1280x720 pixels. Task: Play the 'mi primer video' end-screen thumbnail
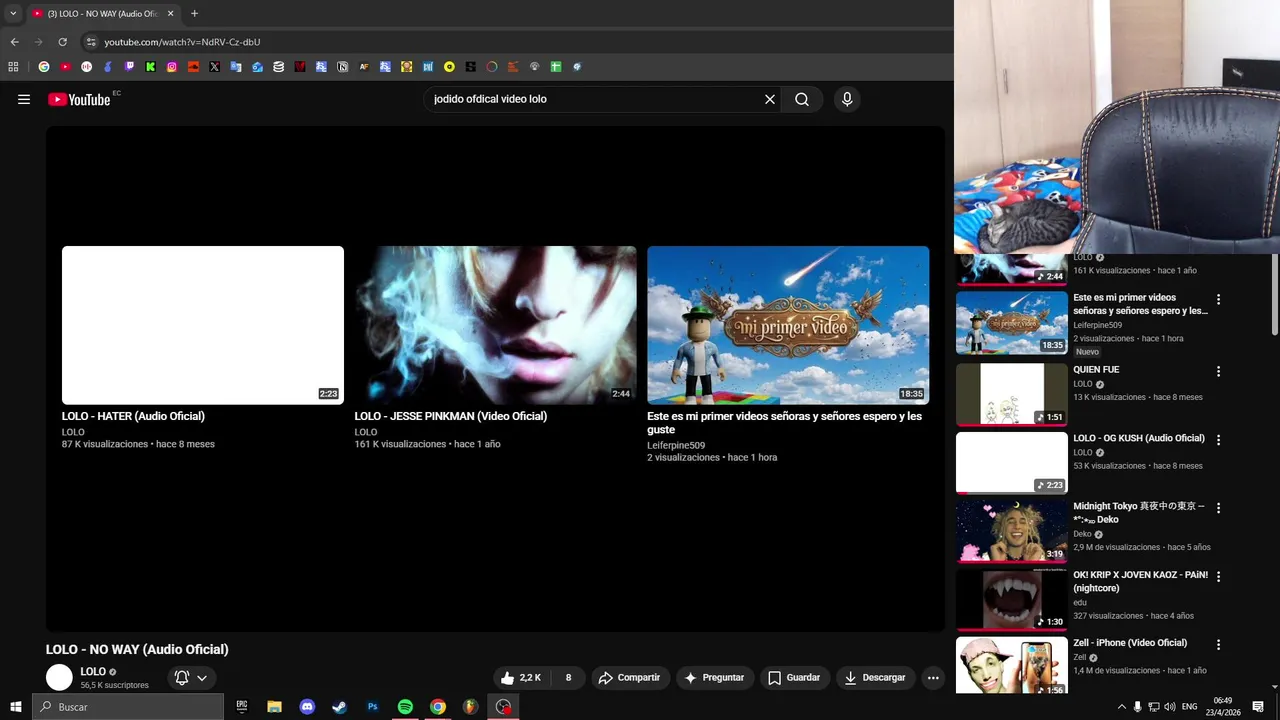pyautogui.click(x=788, y=325)
